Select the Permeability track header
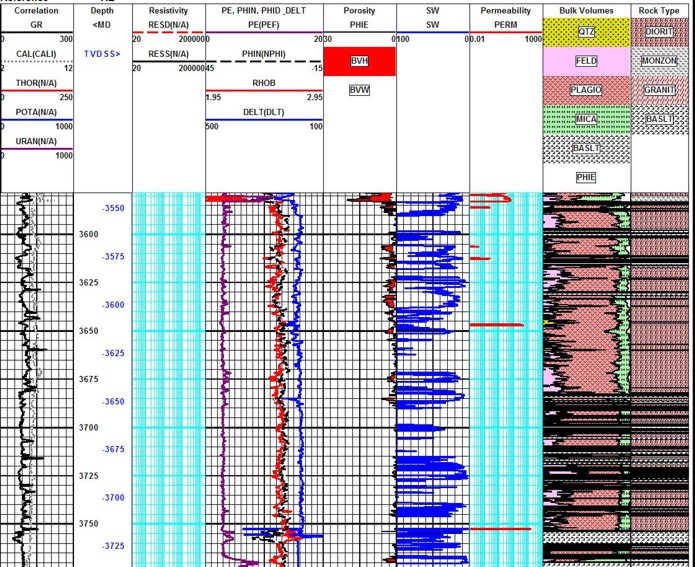Image resolution: width=695 pixels, height=567 pixels. pos(505,11)
